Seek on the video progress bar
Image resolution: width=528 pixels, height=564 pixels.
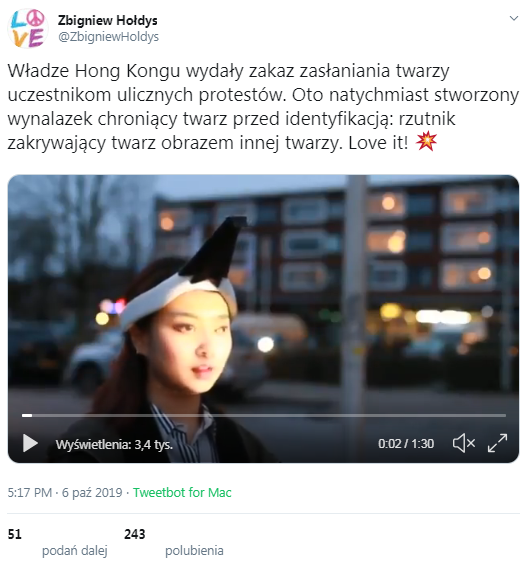264,415
